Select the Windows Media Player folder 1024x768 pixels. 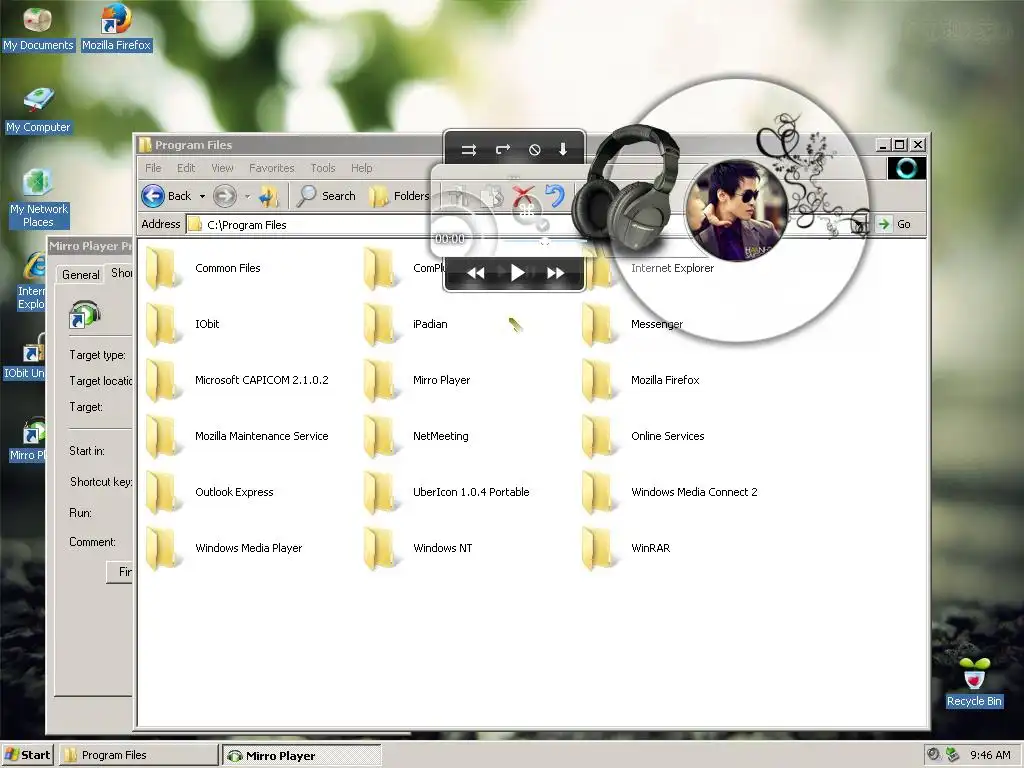coord(225,549)
